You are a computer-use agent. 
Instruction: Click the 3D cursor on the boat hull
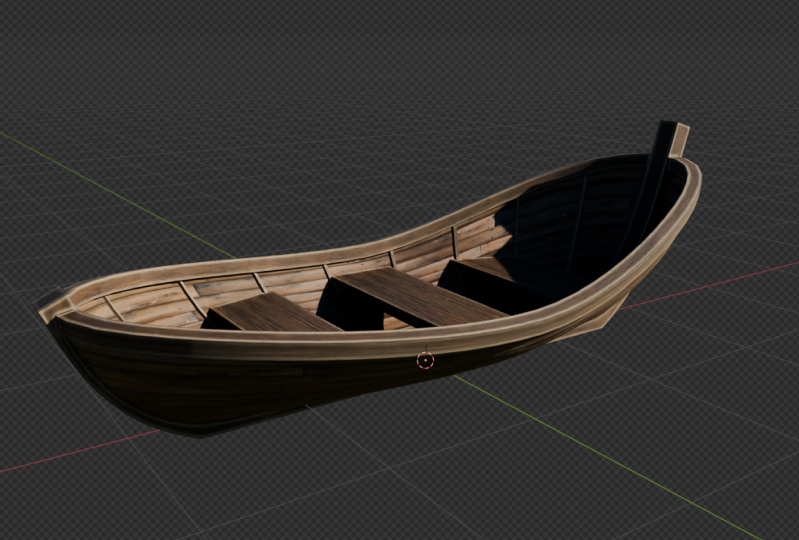coord(425,361)
